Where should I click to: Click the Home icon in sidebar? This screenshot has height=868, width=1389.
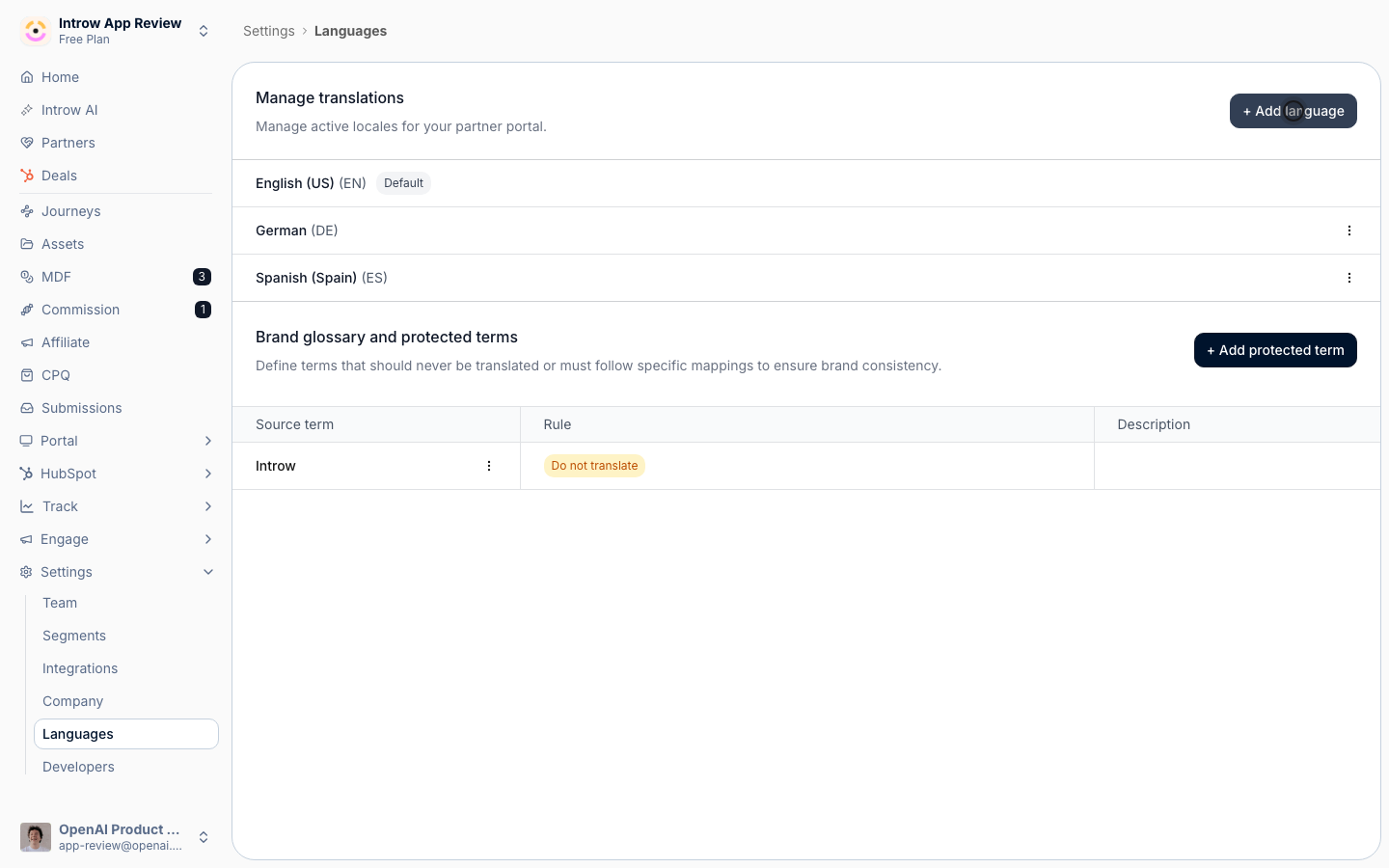27,77
